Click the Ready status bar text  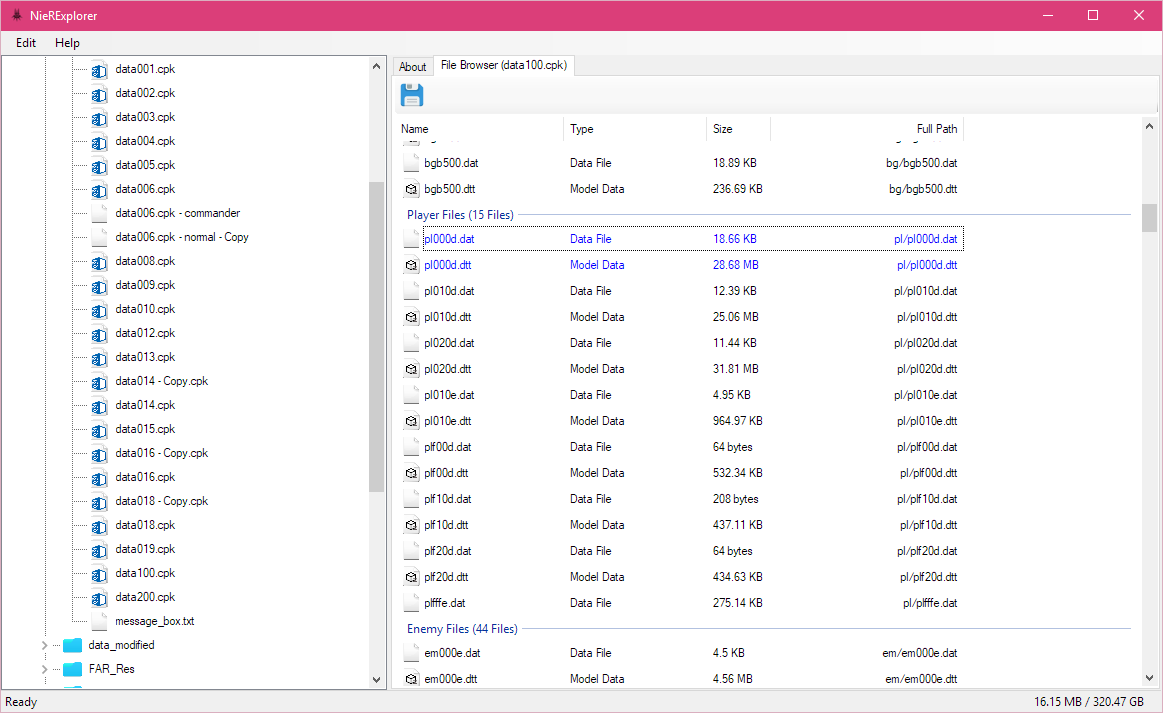pyautogui.click(x=21, y=702)
